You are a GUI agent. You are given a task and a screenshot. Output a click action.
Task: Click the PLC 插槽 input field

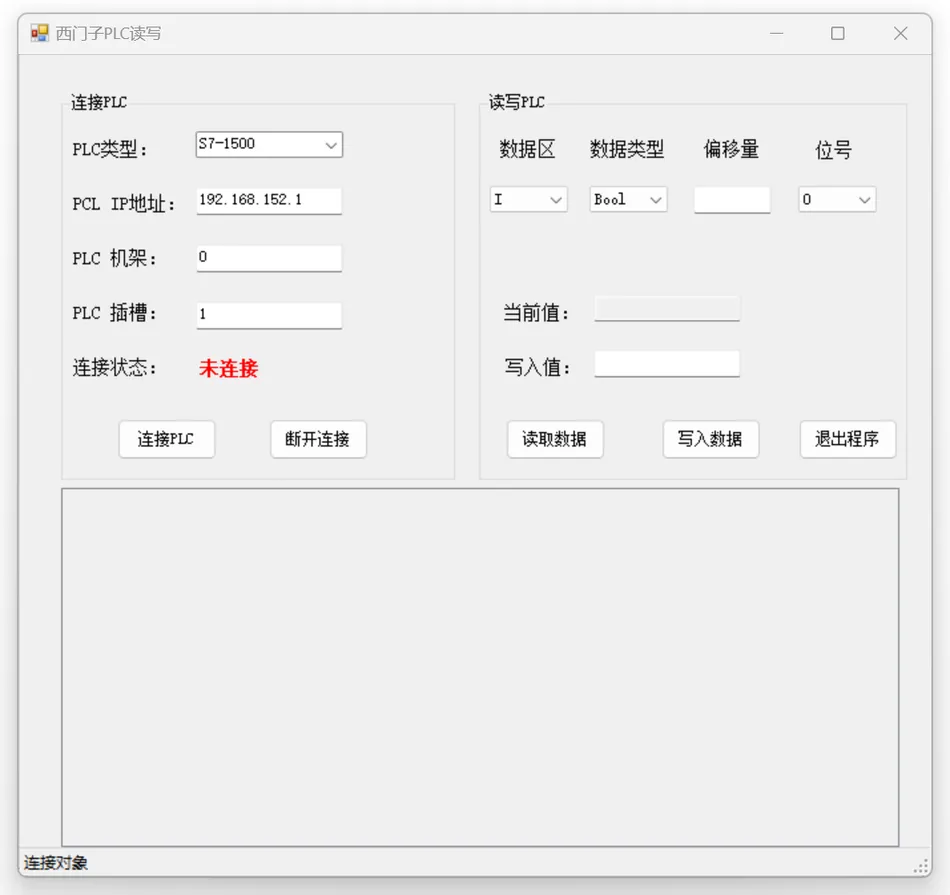(269, 315)
